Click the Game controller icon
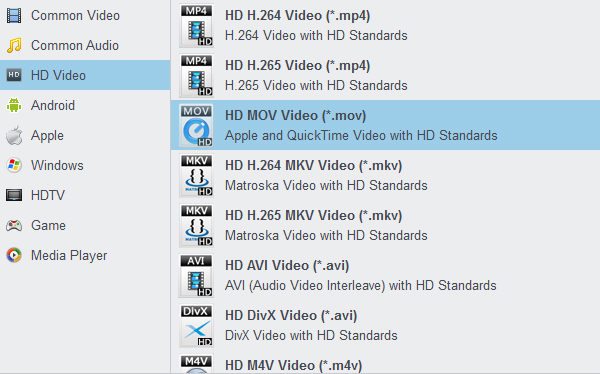The width and height of the screenshot is (600, 374). [14, 225]
